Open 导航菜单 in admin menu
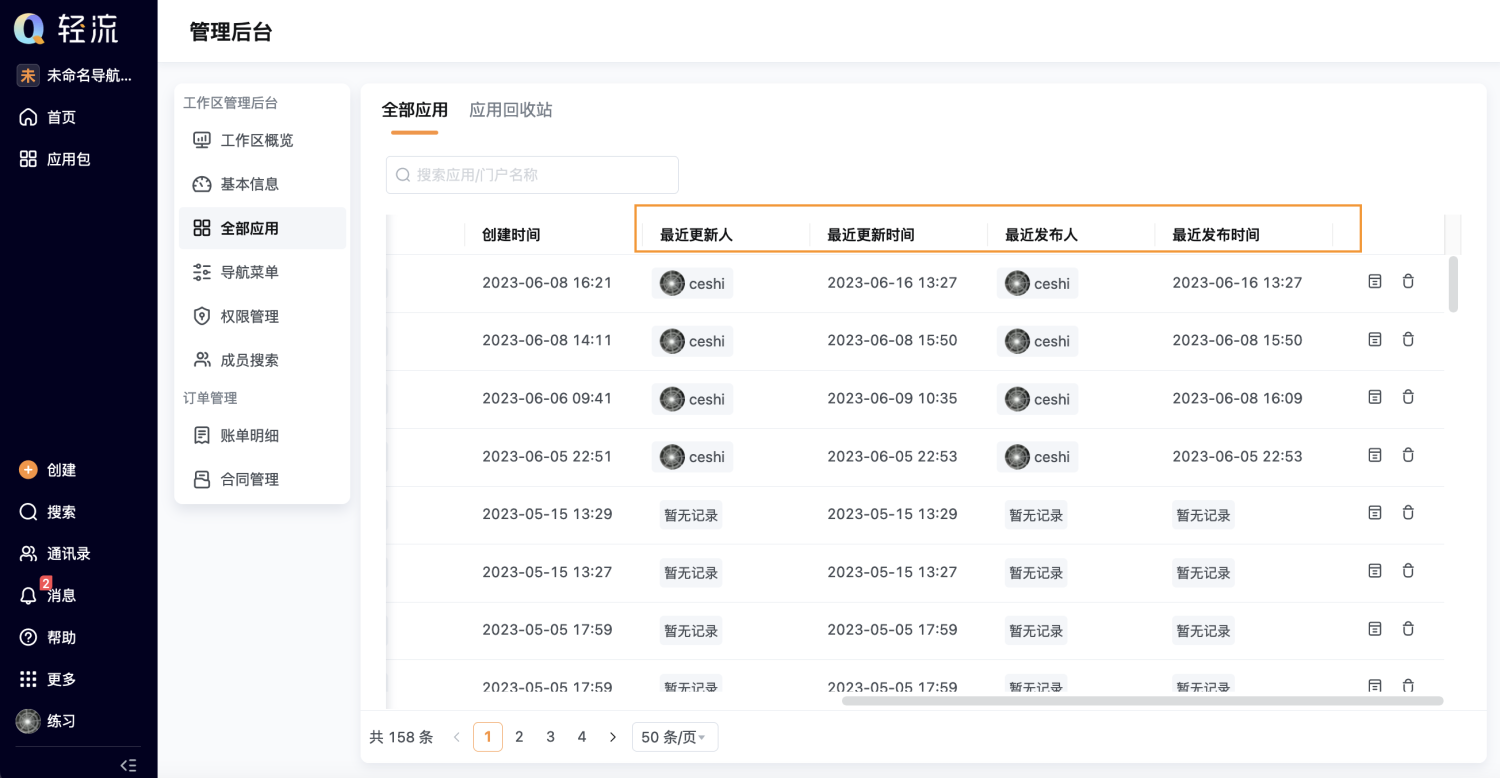1500x778 pixels. pos(262,273)
